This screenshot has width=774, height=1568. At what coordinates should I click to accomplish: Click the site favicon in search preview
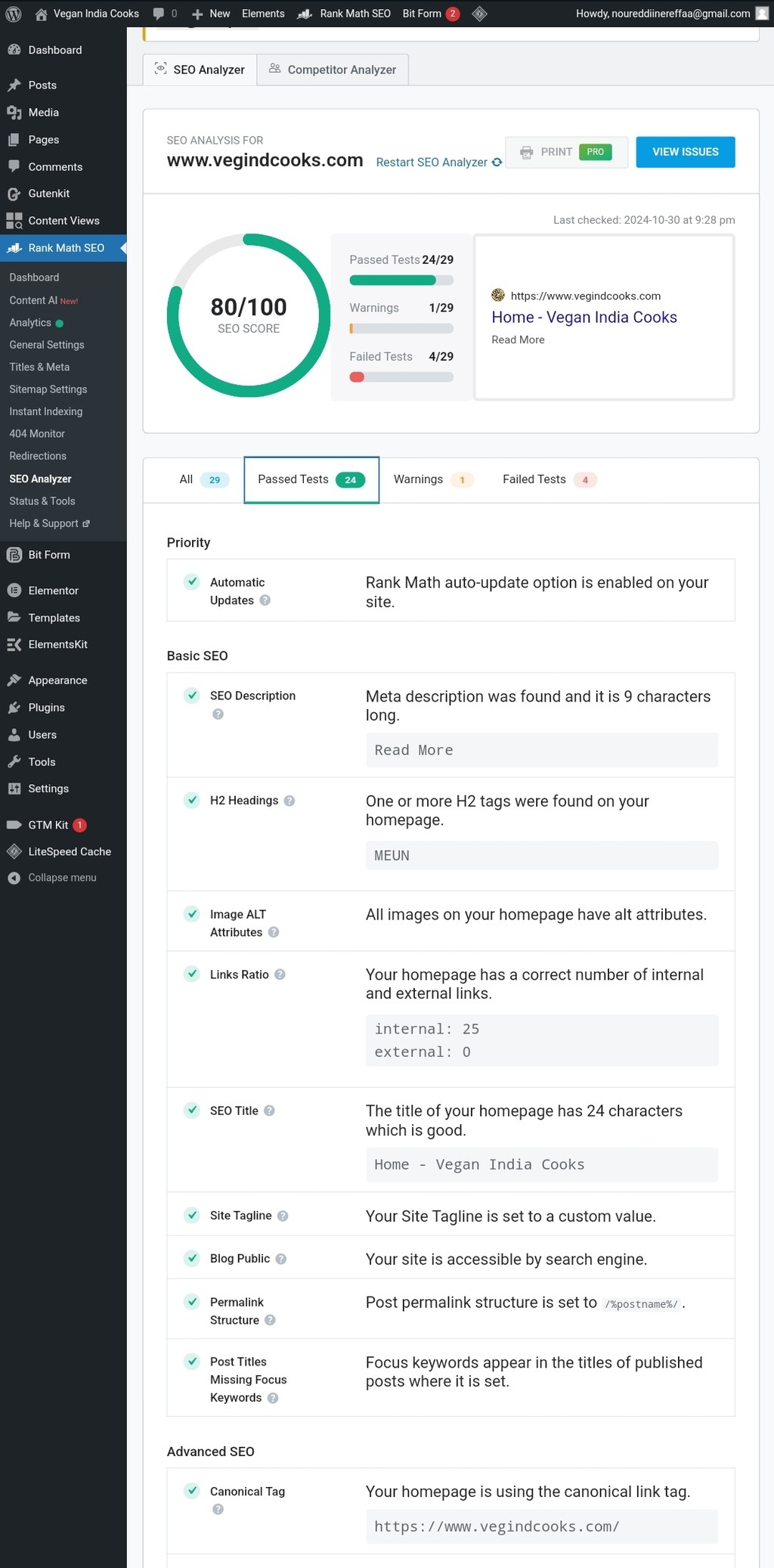[x=497, y=295]
